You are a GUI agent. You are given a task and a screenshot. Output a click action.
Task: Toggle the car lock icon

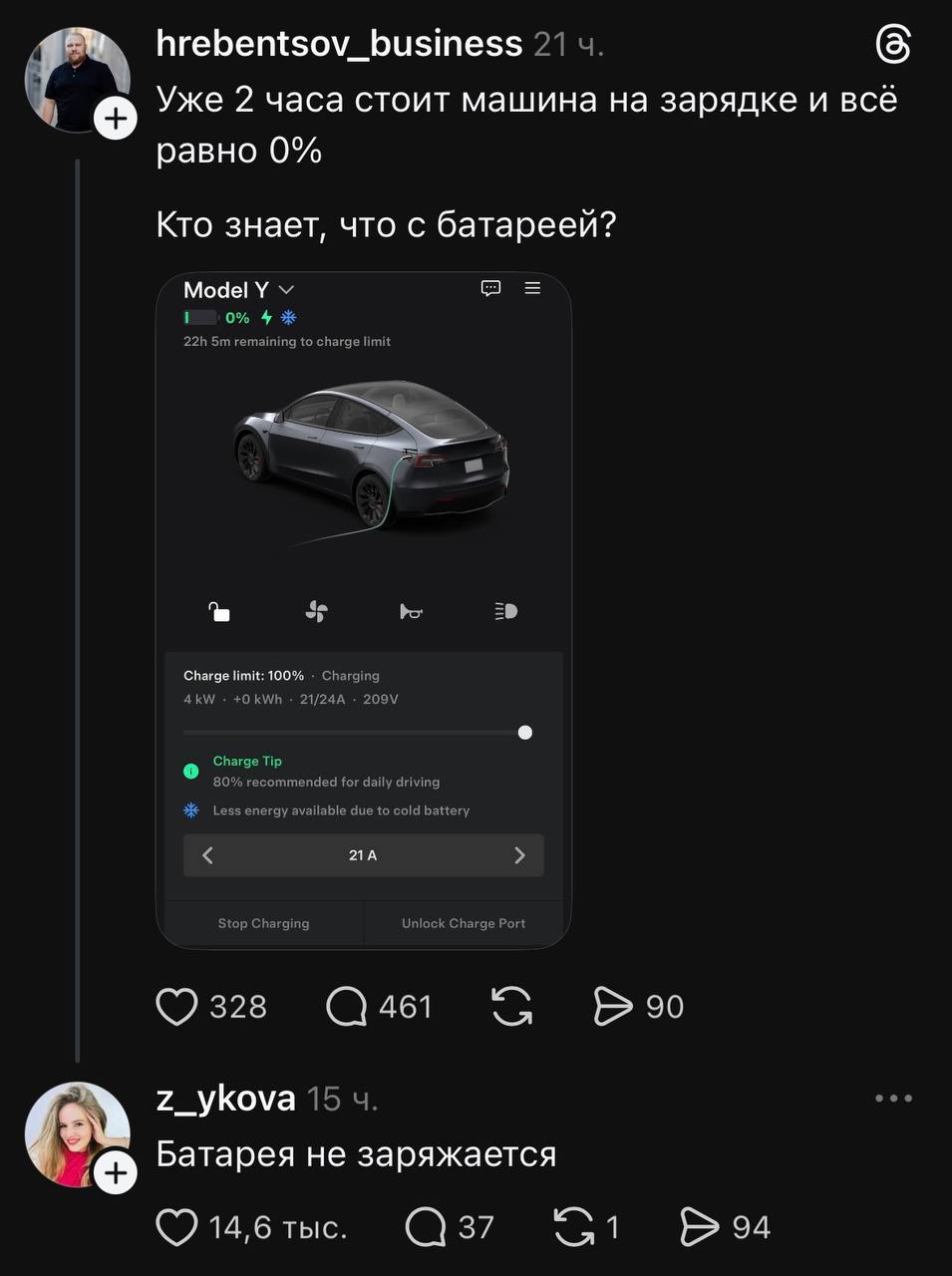pyautogui.click(x=219, y=611)
